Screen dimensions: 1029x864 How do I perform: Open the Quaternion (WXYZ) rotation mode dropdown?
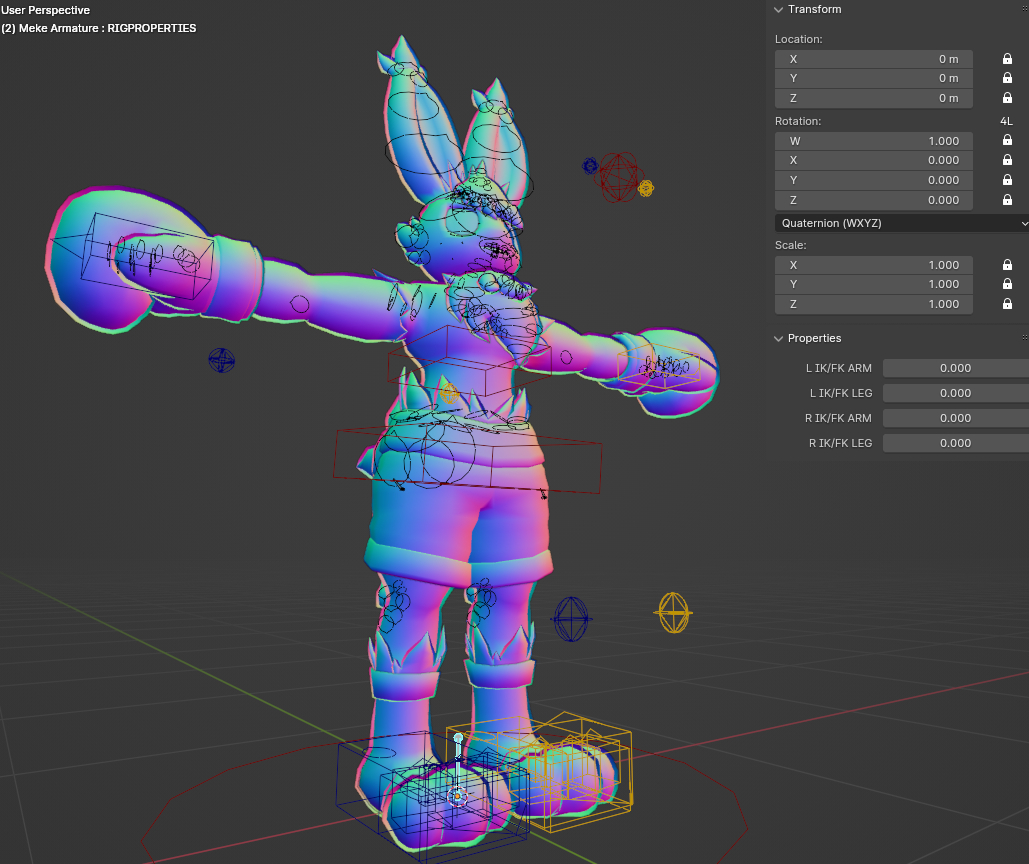pyautogui.click(x=901, y=223)
